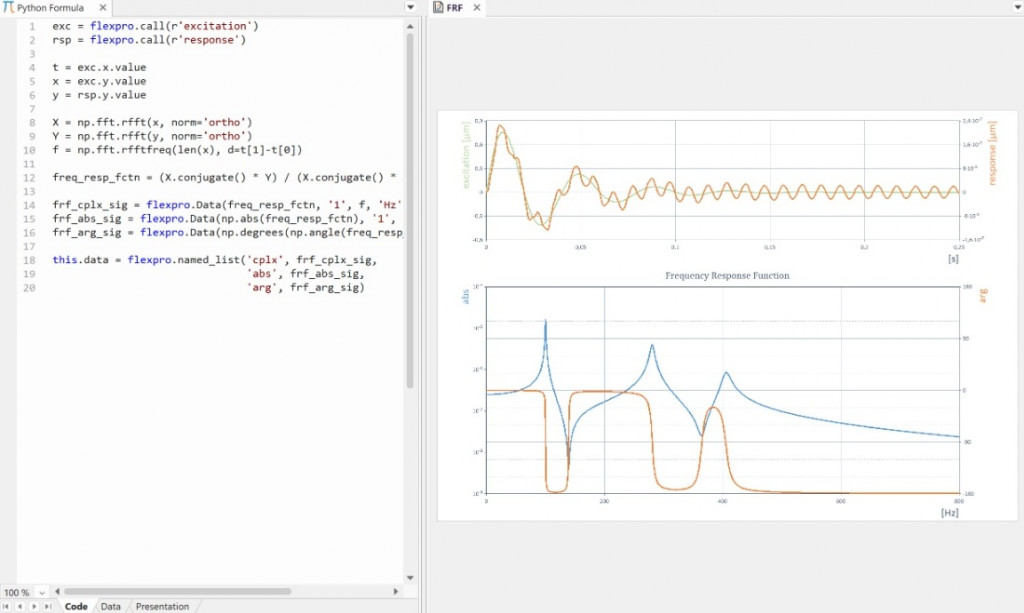Screen dimensions: 1024x613
Task: Click the Python Formula pi icon
Action: (x=8, y=6)
